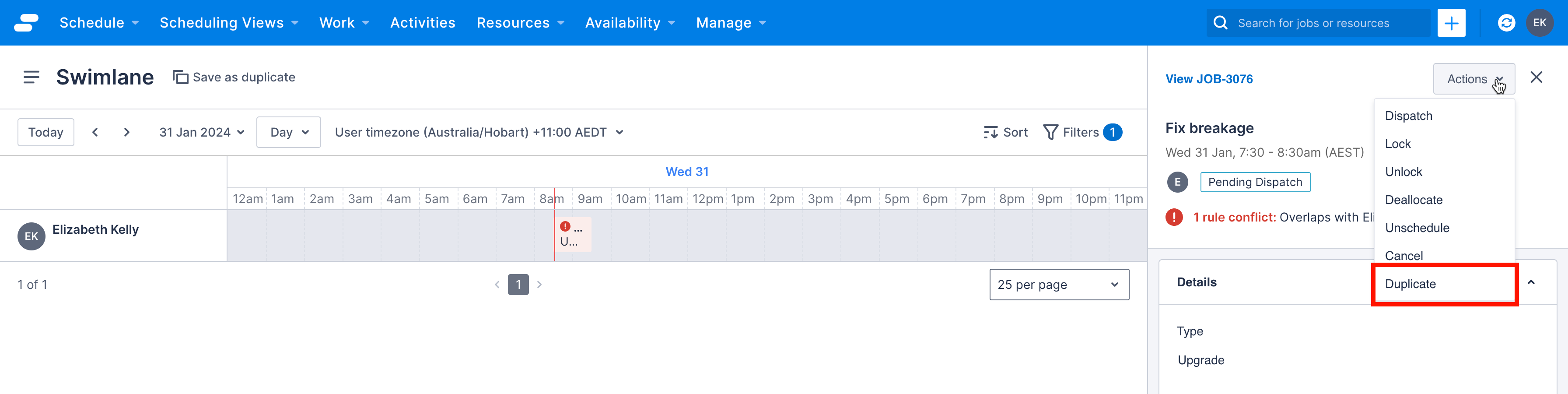Click the Pending Dispatch status badge

[1254, 182]
